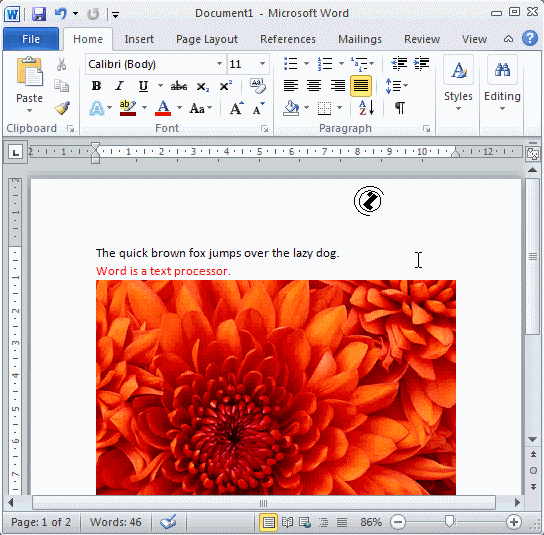Click the Cut scissors icon
This screenshot has width=544, height=535.
tap(61, 64)
